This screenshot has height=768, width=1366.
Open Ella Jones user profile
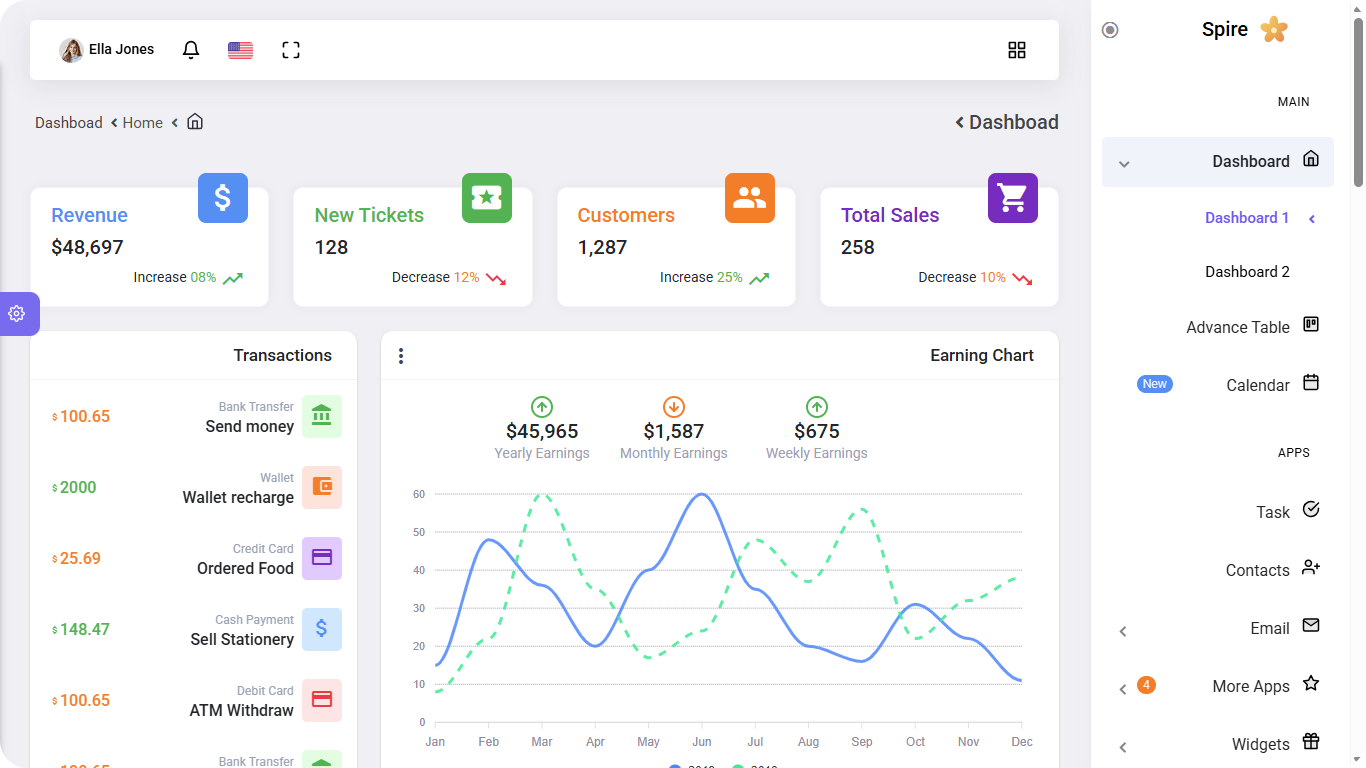(x=107, y=50)
